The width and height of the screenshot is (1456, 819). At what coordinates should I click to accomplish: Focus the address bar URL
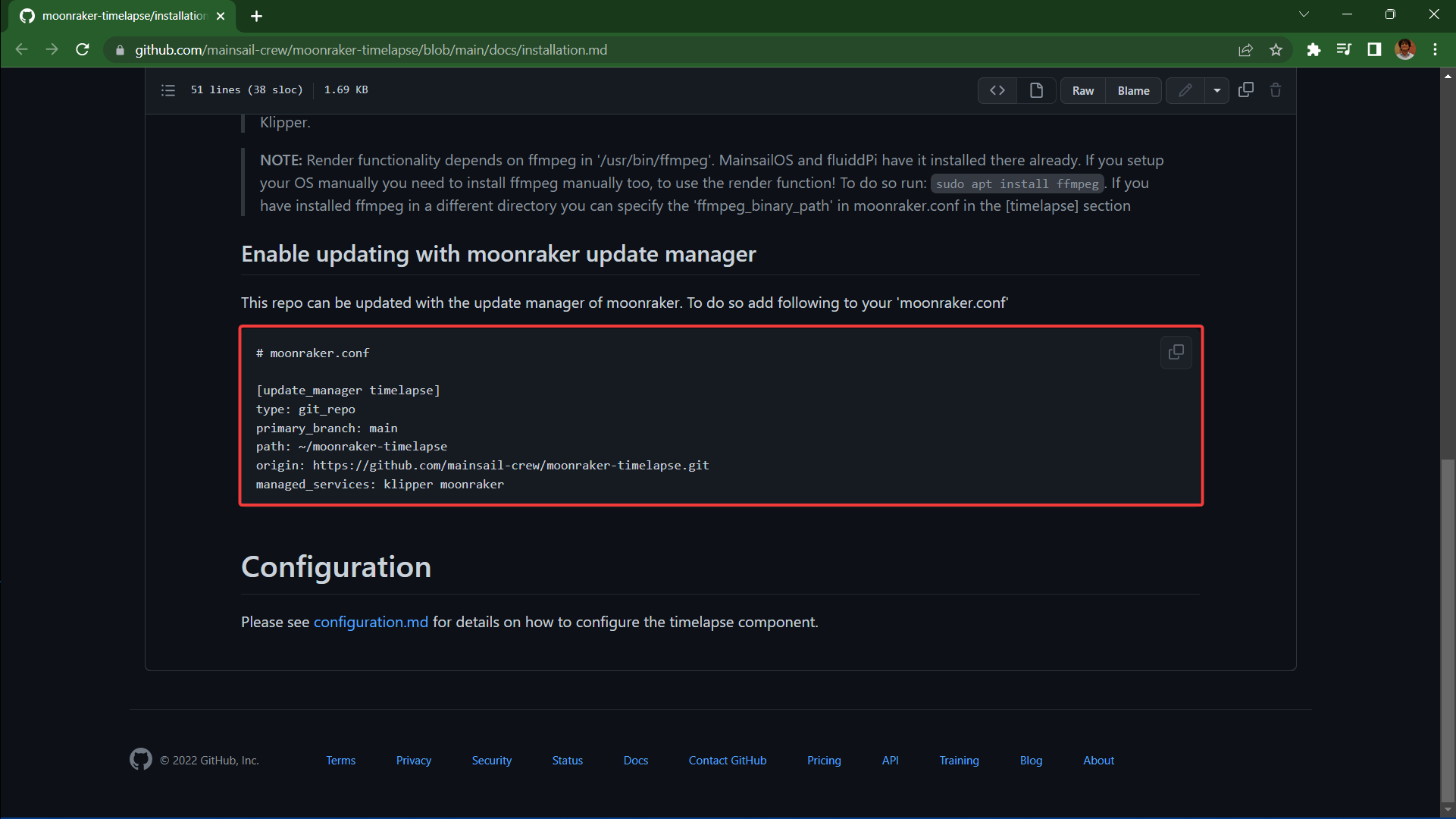(371, 50)
